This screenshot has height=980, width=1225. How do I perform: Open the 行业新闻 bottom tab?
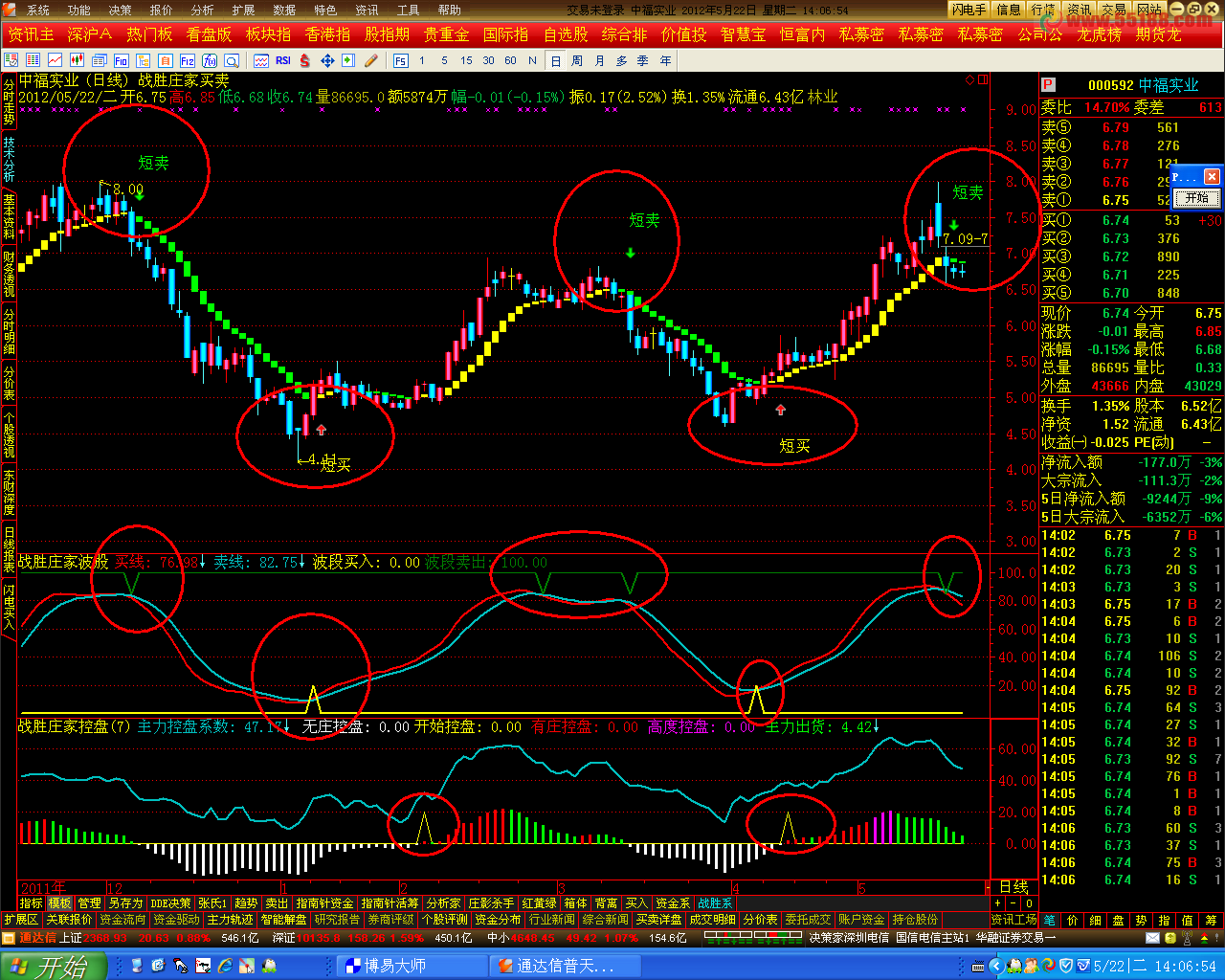click(551, 920)
